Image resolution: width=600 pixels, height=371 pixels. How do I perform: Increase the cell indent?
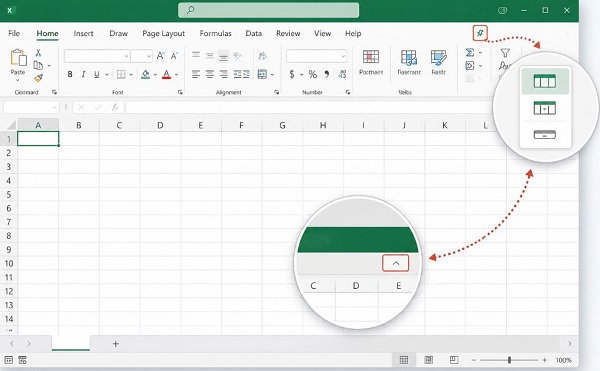pos(246,74)
